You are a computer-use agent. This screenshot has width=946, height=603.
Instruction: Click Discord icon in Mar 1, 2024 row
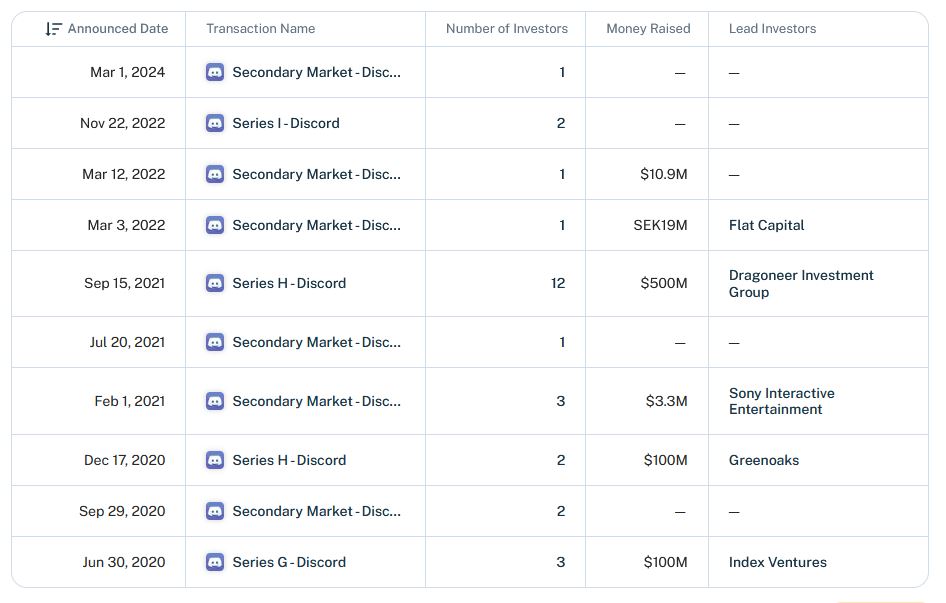point(215,72)
